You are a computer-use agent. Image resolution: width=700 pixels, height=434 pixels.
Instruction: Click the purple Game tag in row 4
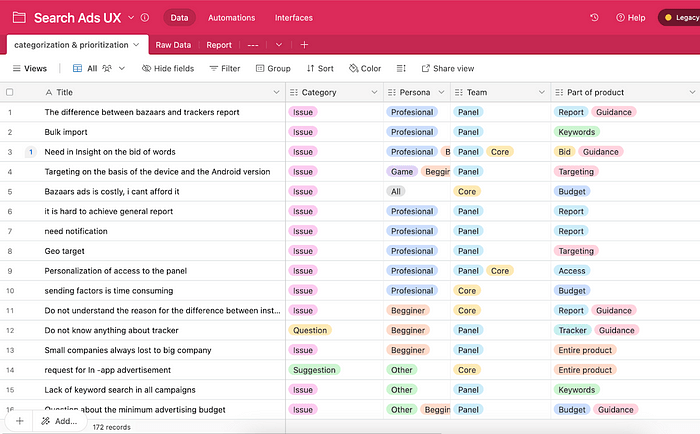(402, 172)
